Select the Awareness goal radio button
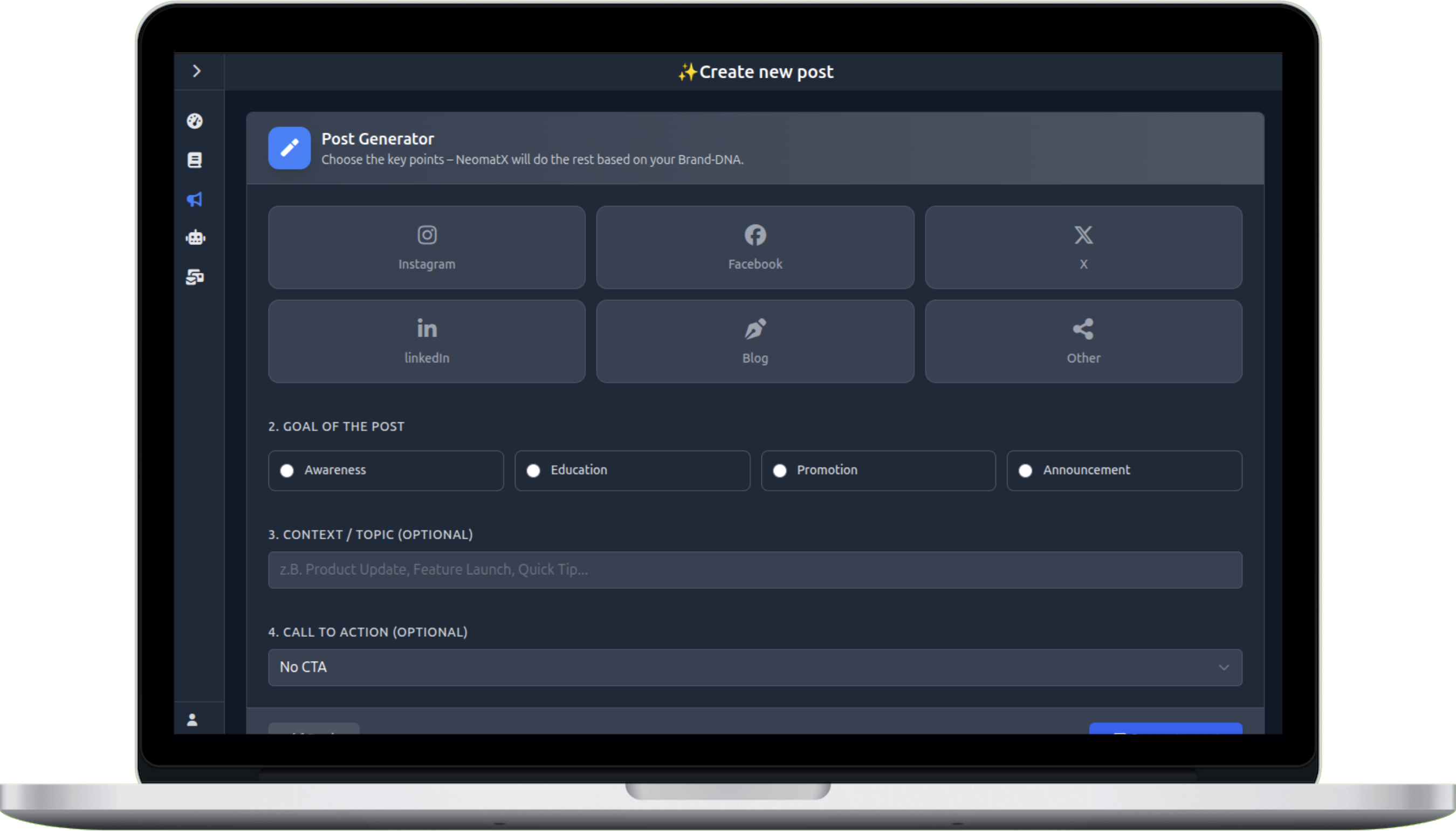Viewport: 1456px width, 831px height. (287, 470)
